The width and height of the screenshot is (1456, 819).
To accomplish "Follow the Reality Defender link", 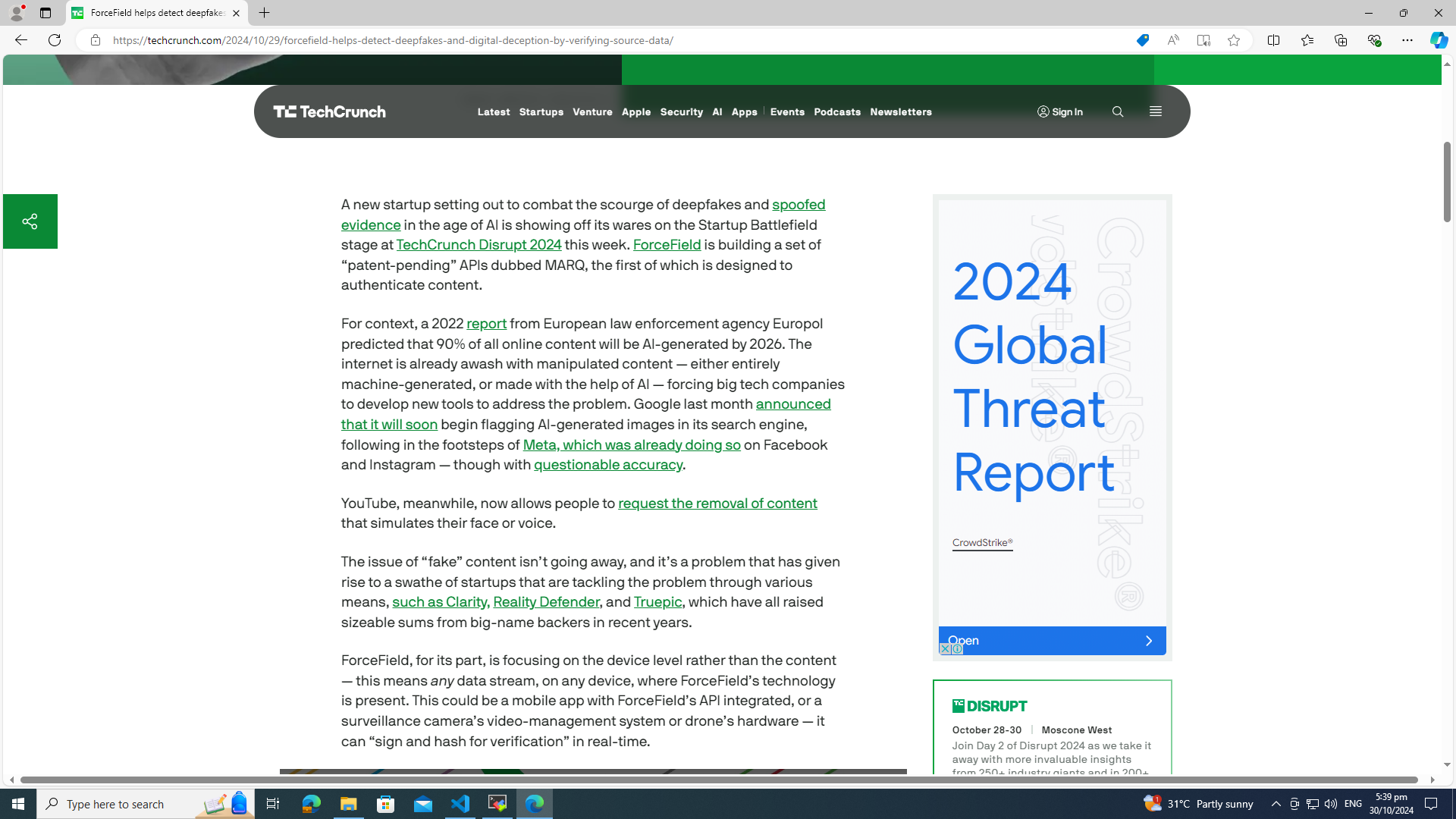I will [546, 602].
